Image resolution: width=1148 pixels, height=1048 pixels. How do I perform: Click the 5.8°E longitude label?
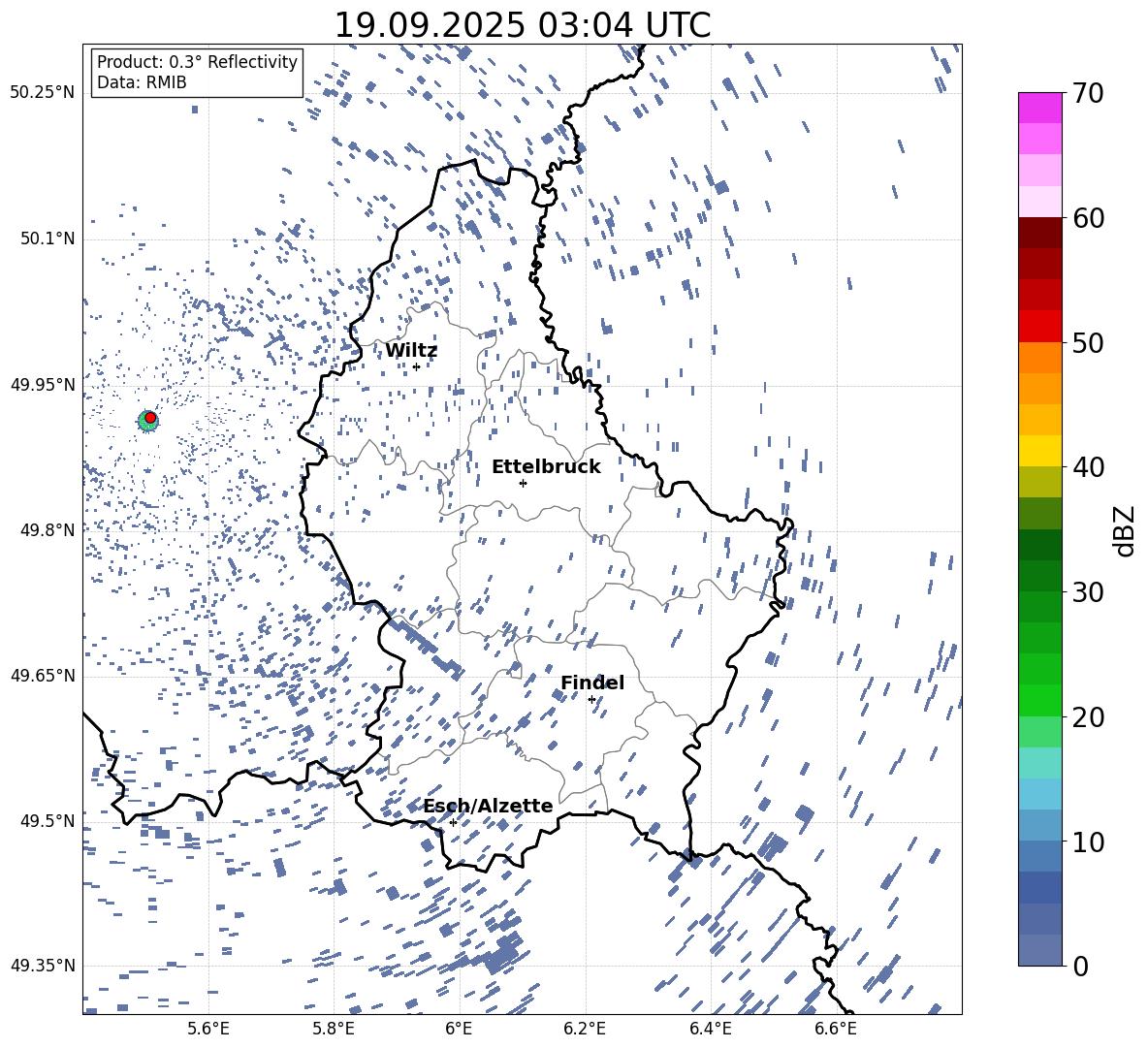coord(334,1029)
